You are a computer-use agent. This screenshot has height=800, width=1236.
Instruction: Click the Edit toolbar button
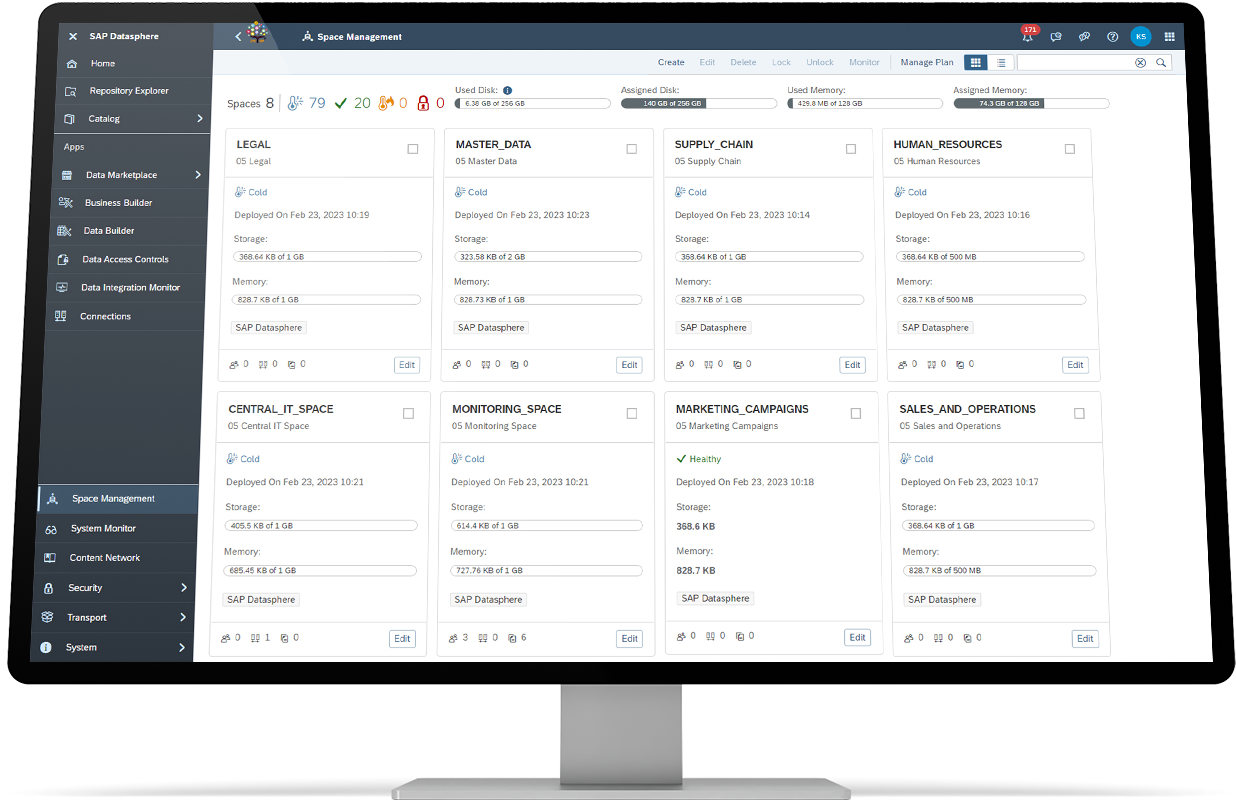coord(707,62)
